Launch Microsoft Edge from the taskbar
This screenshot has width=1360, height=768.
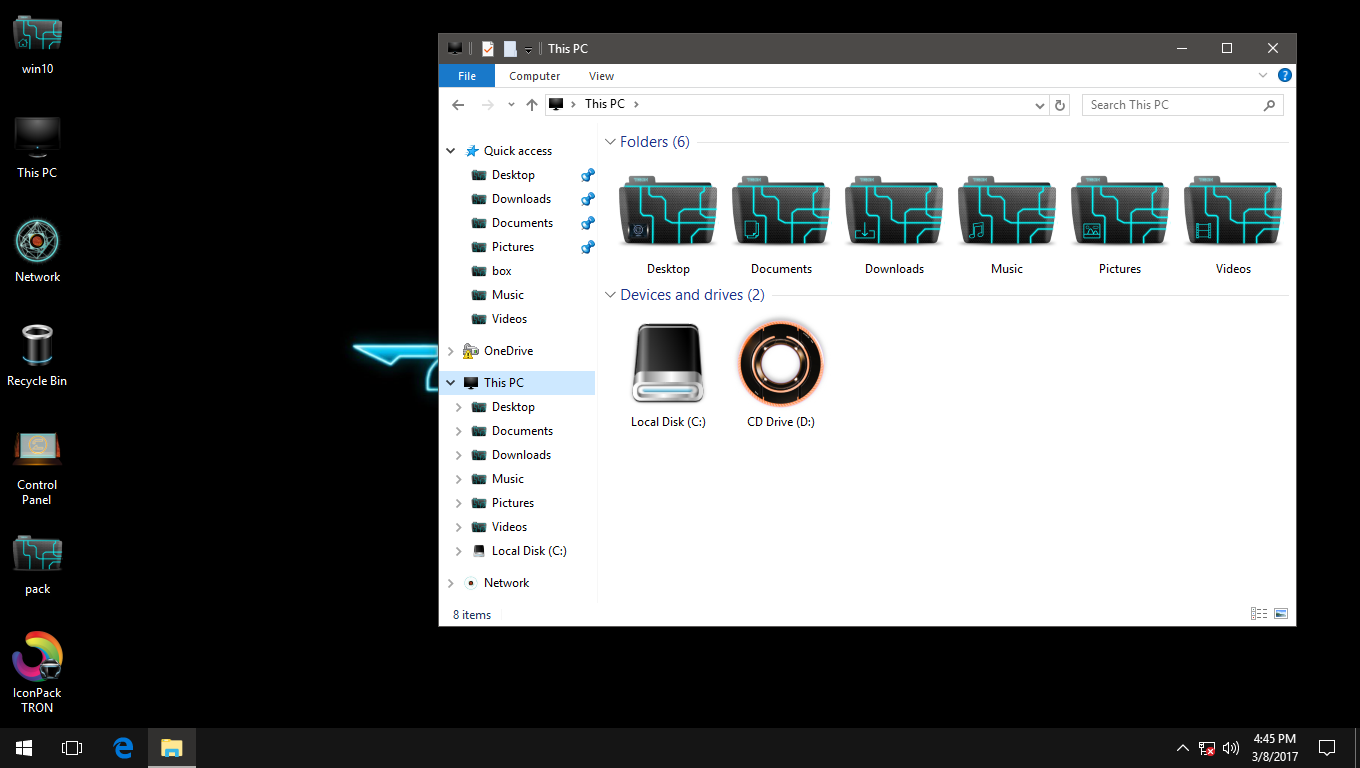pos(124,748)
